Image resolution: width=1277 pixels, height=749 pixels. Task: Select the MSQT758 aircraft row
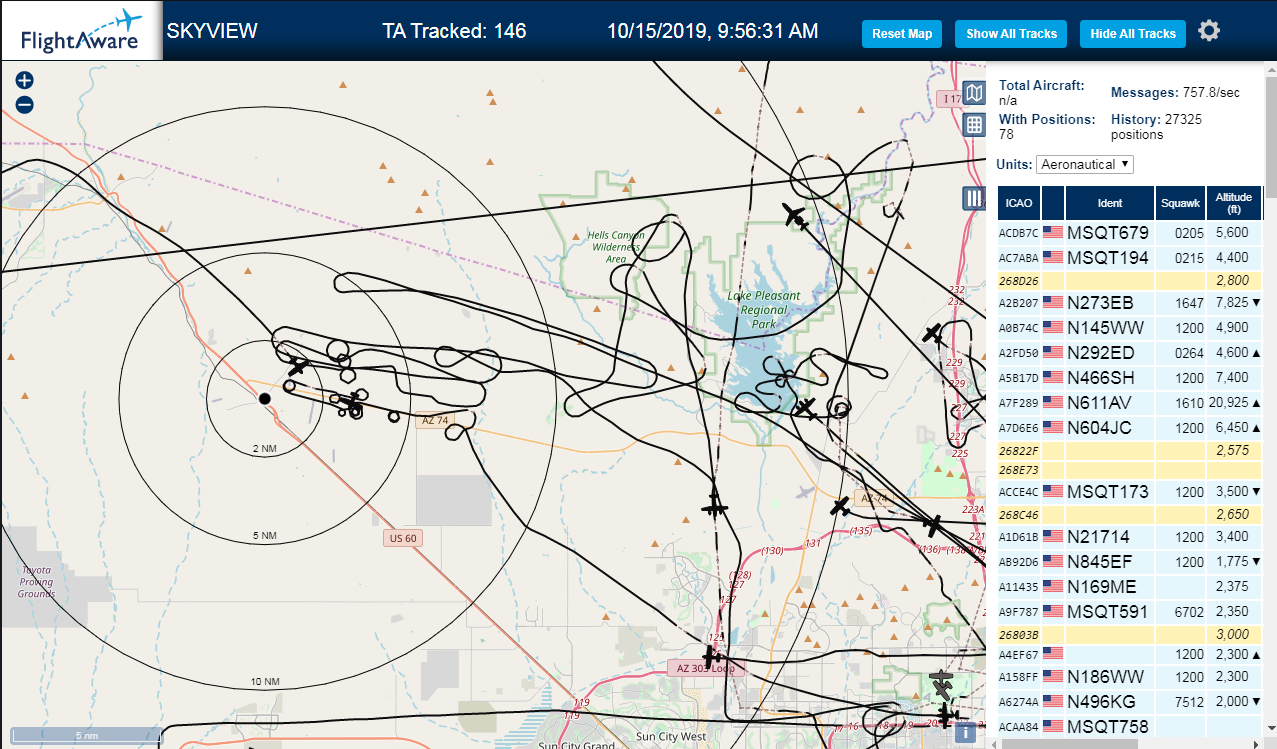[1130, 725]
